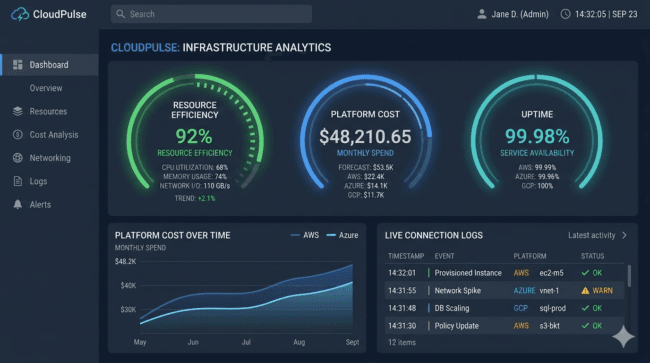The height and width of the screenshot is (363, 650).
Task: Click the Networking globe icon
Action: pyautogui.click(x=17, y=158)
